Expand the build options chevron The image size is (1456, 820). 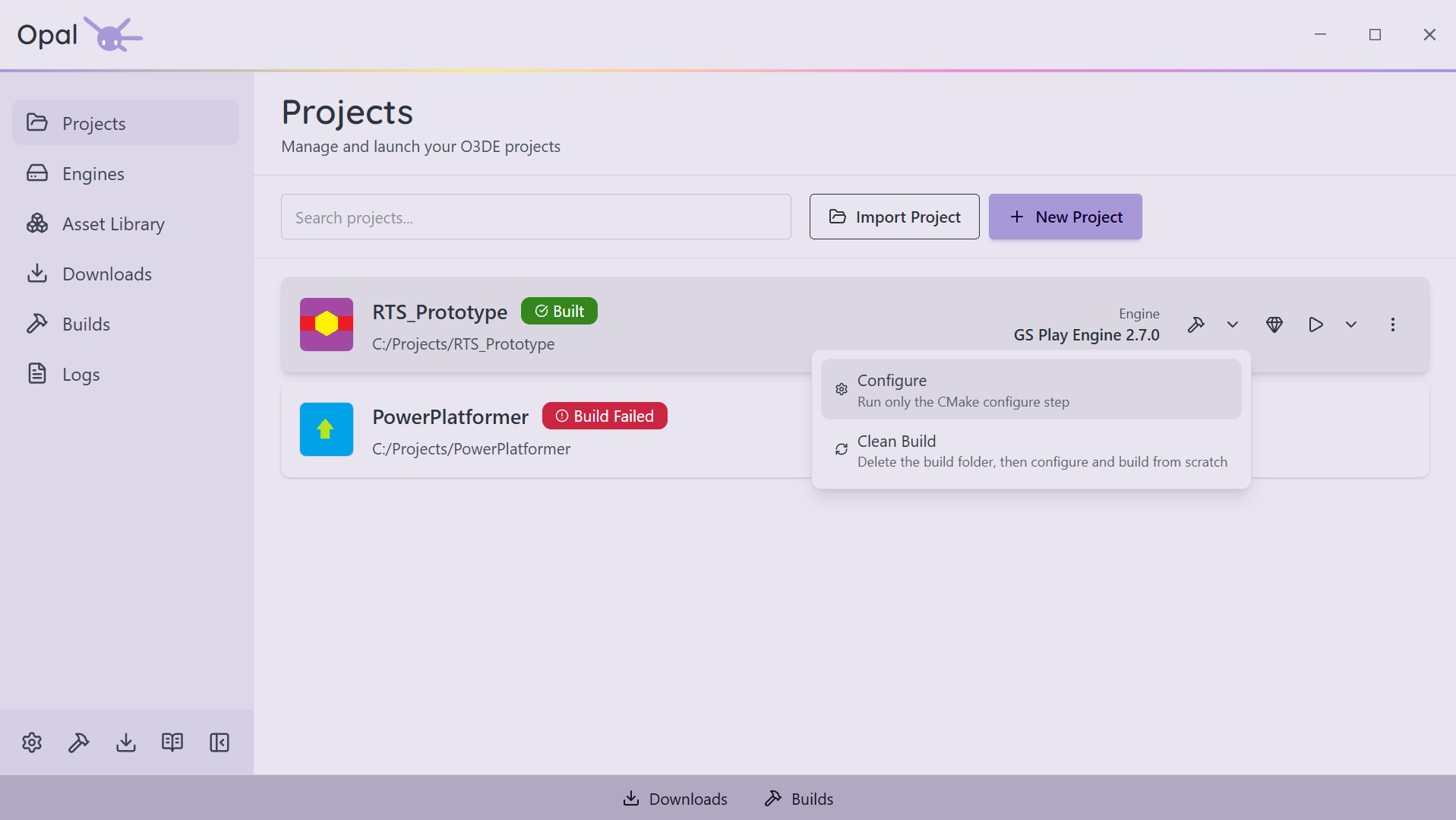tap(1233, 325)
